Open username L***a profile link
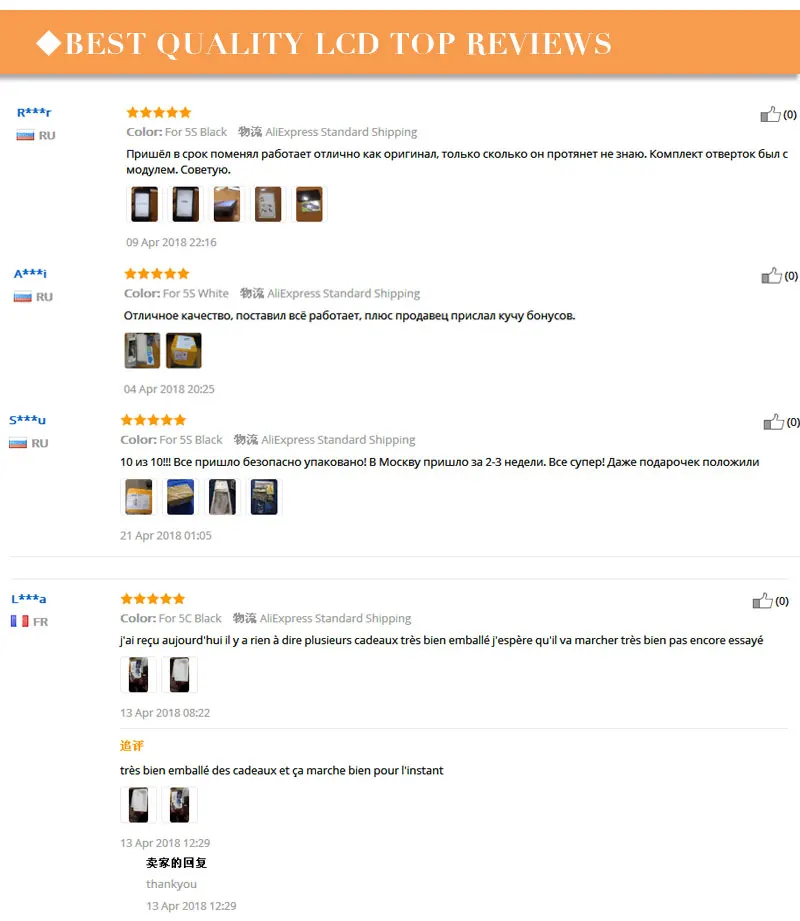Viewport: 800px width, 921px height. [29, 599]
